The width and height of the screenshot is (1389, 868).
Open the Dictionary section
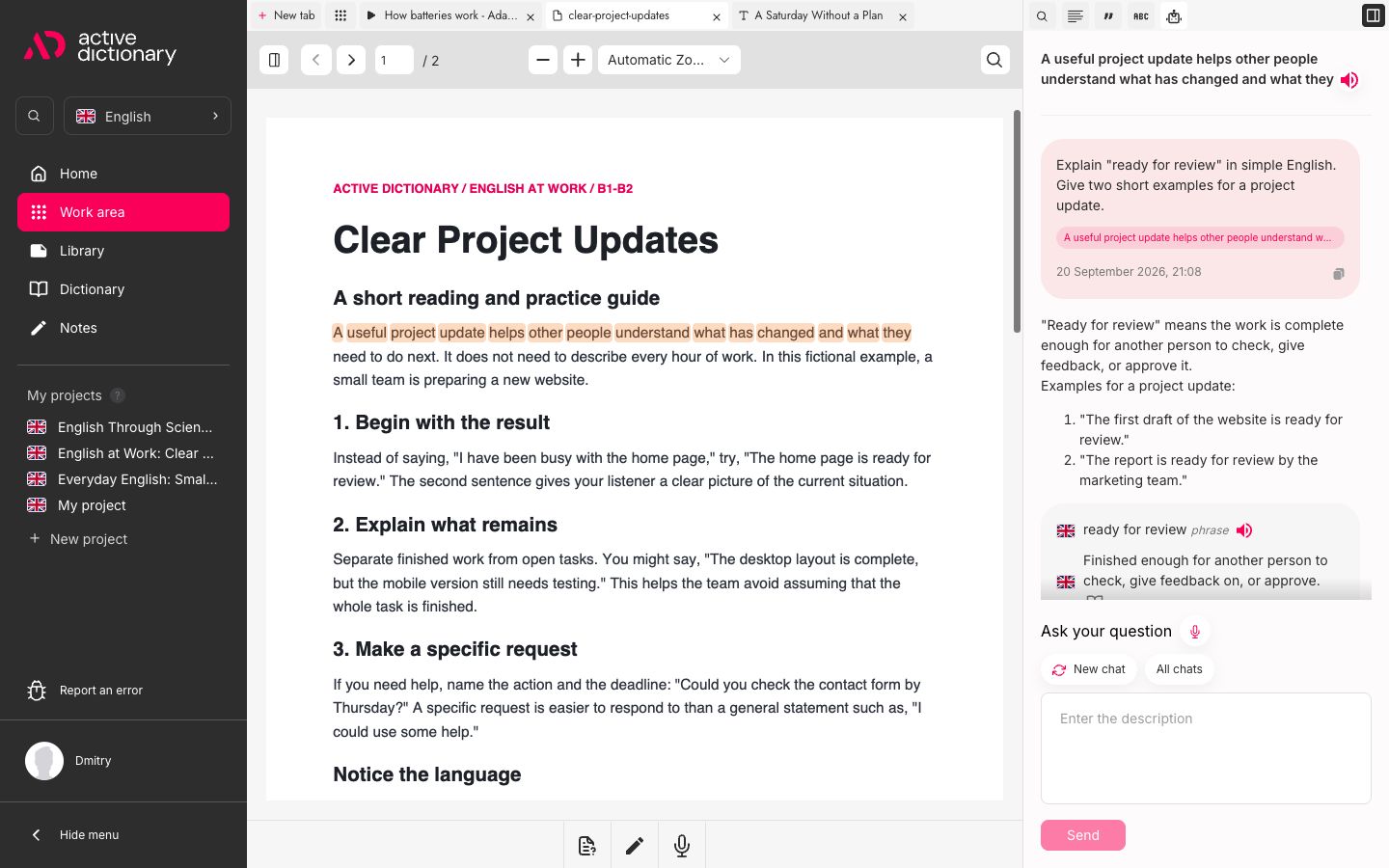pos(123,289)
